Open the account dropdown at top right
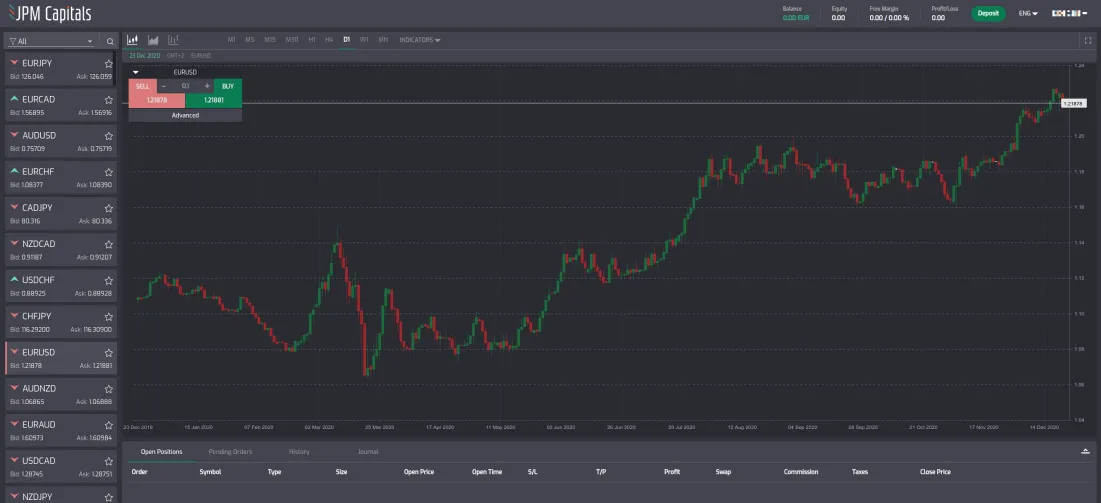The height and width of the screenshot is (503, 1101). (x=1069, y=13)
